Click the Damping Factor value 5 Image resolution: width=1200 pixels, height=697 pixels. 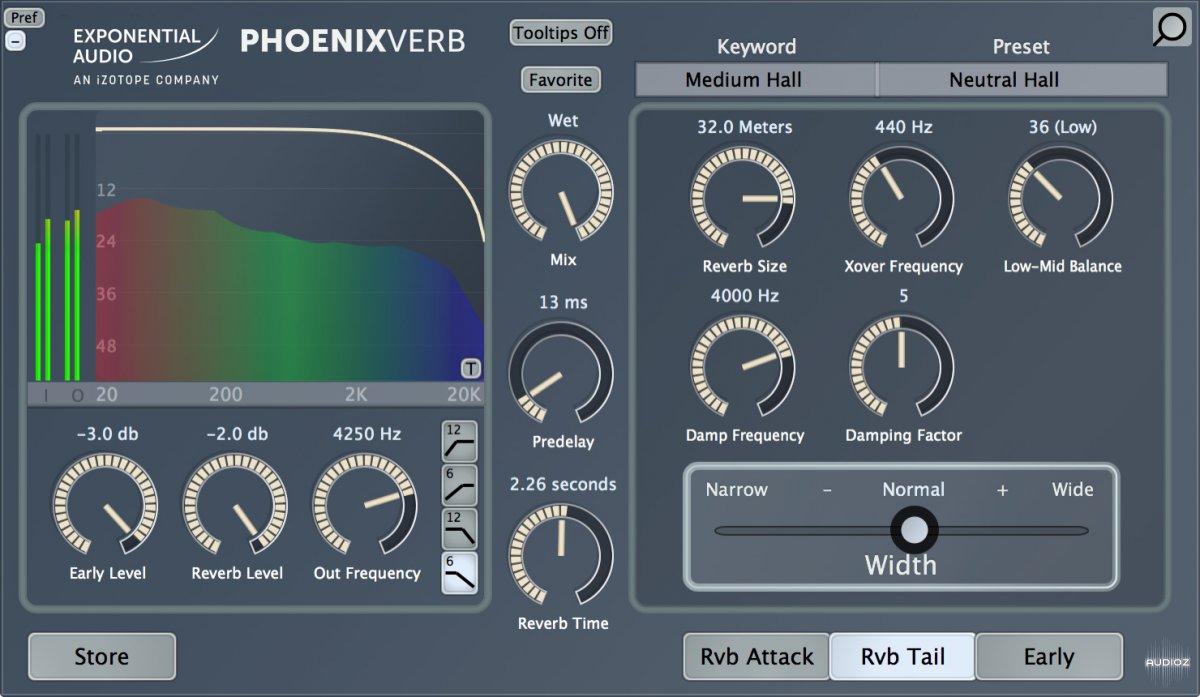pos(903,296)
